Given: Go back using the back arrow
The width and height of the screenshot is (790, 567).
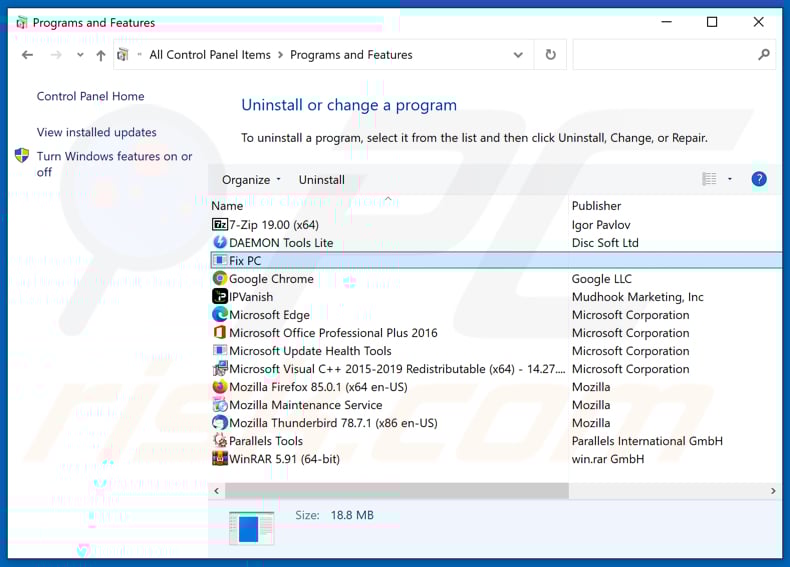Looking at the screenshot, I should point(27,55).
